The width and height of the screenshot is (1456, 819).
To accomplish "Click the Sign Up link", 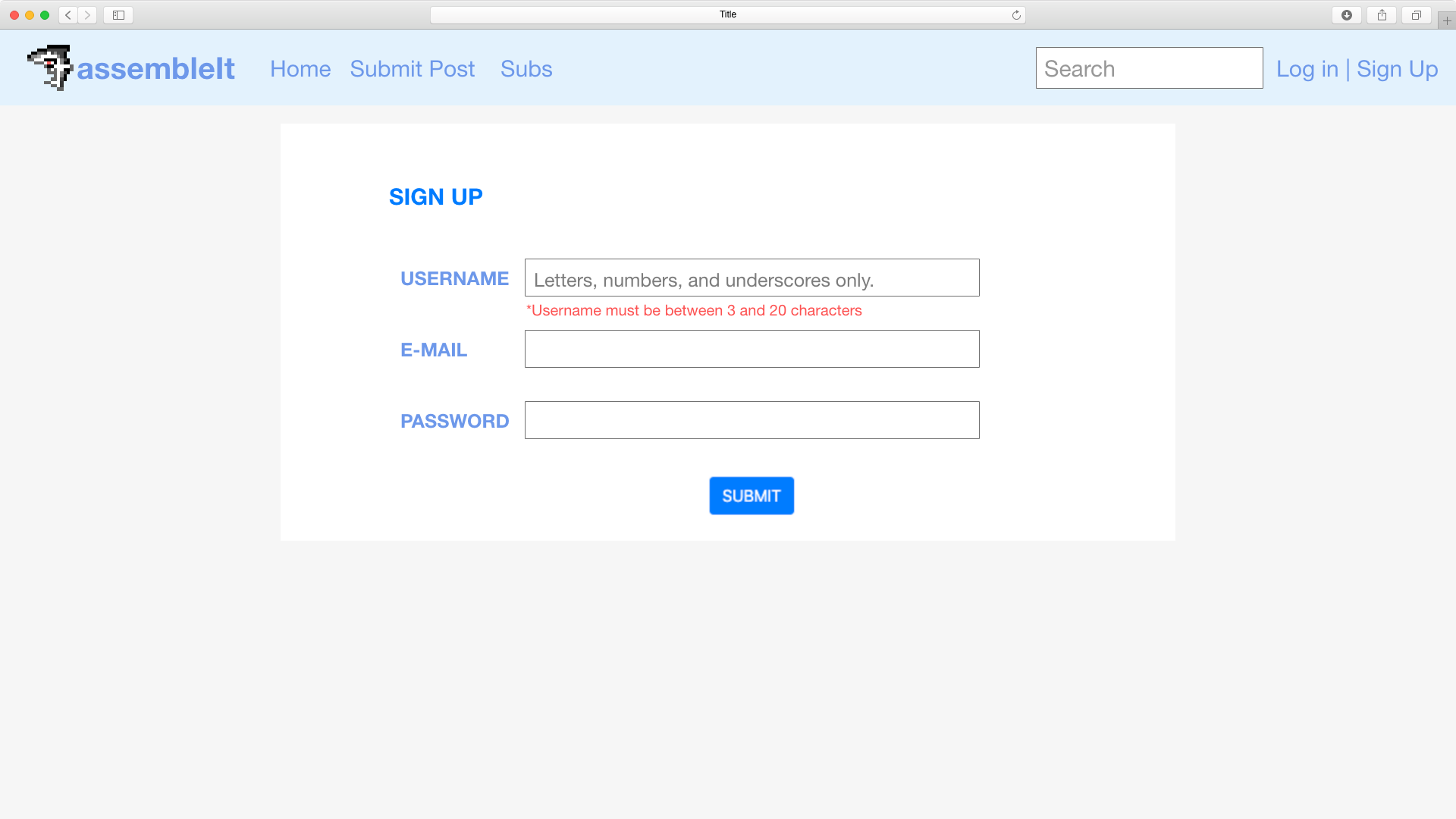I will (x=1397, y=68).
